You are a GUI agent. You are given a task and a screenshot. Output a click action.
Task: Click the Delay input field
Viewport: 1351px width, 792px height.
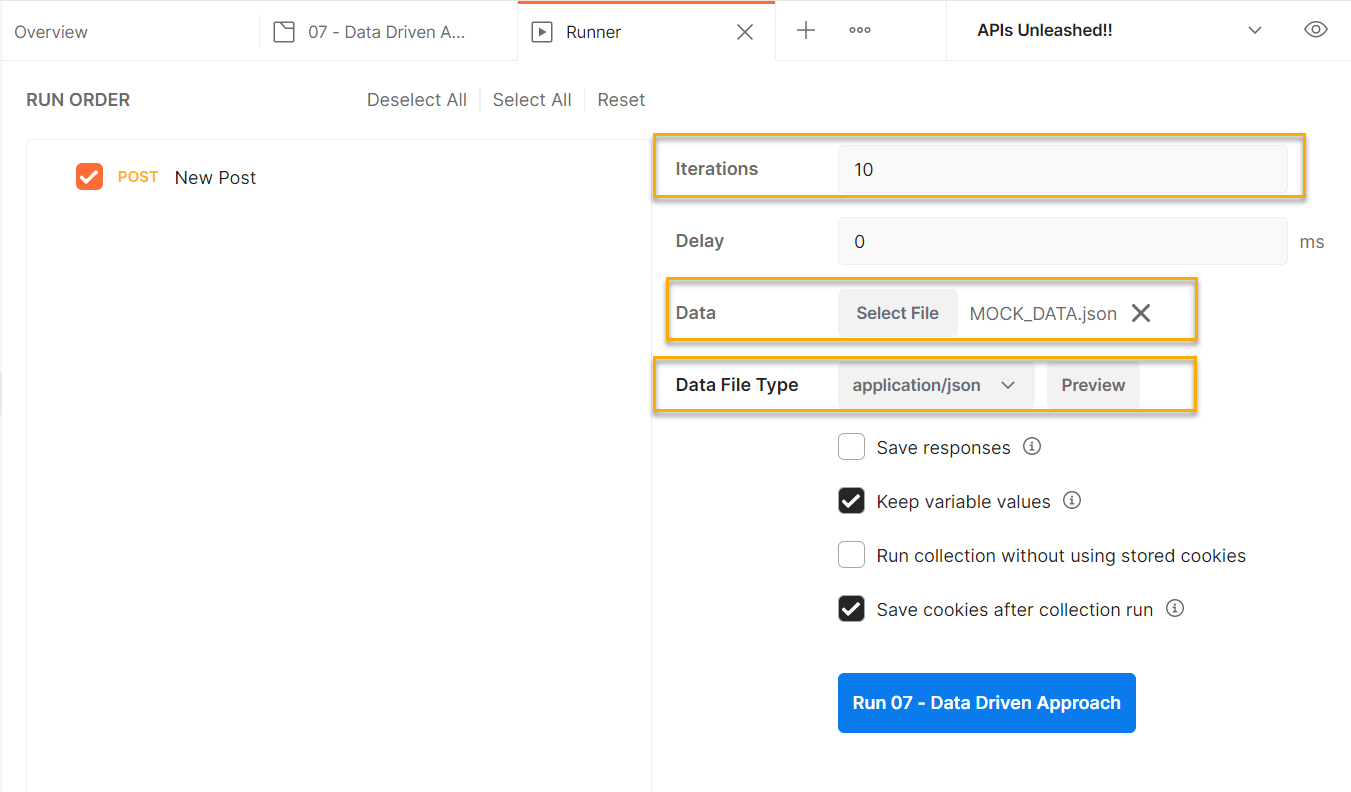(1062, 241)
